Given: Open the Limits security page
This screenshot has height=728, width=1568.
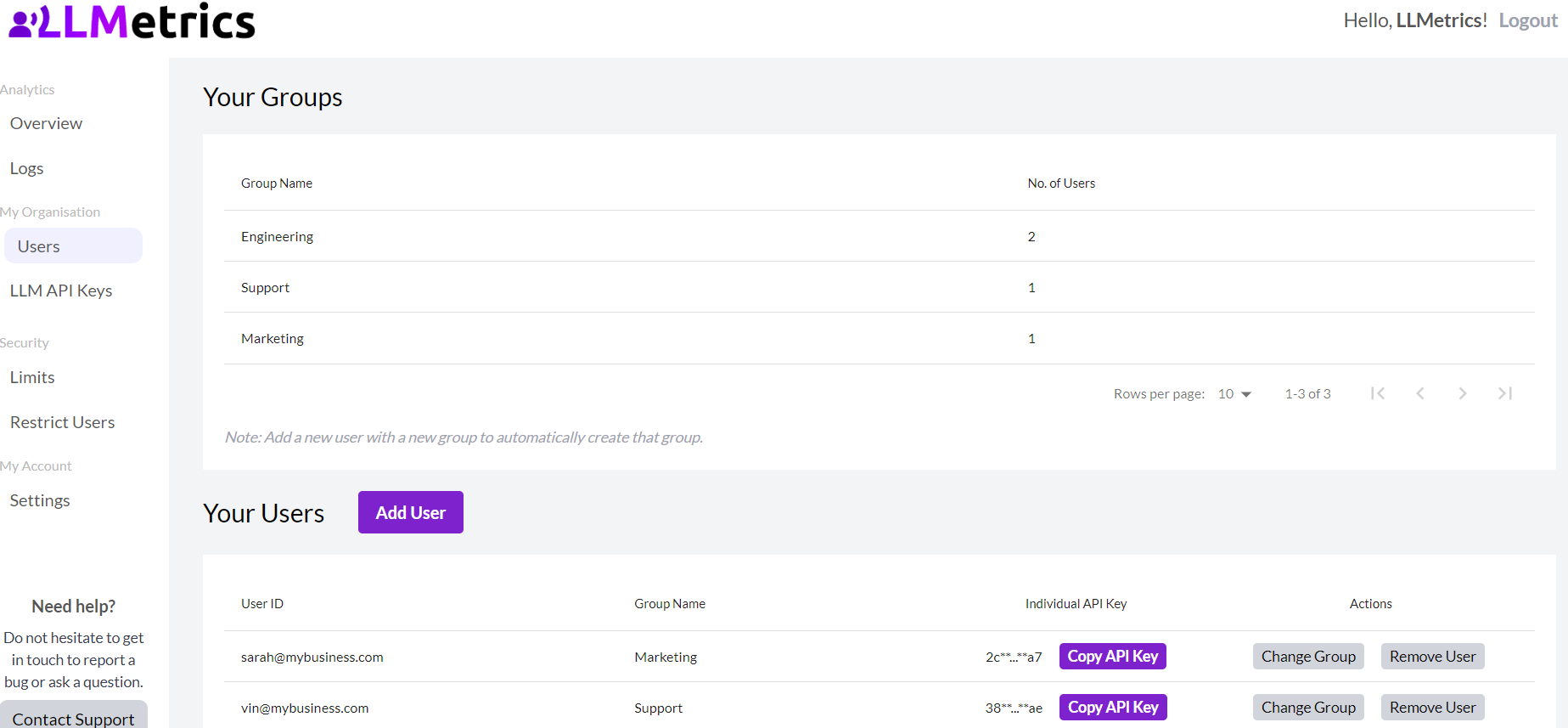Looking at the screenshot, I should [x=32, y=378].
